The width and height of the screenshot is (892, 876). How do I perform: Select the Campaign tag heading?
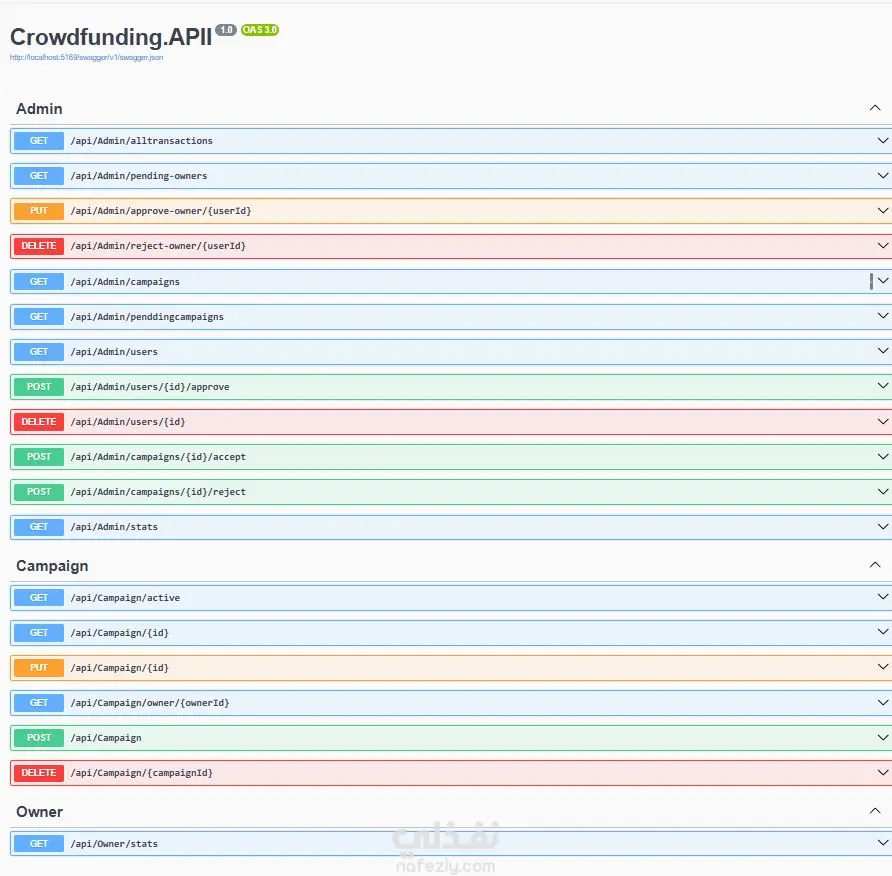[x=52, y=566]
